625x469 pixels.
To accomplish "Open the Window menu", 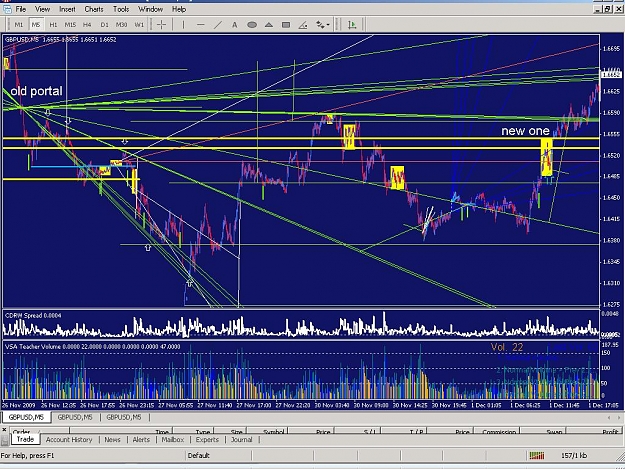I will coord(150,9).
